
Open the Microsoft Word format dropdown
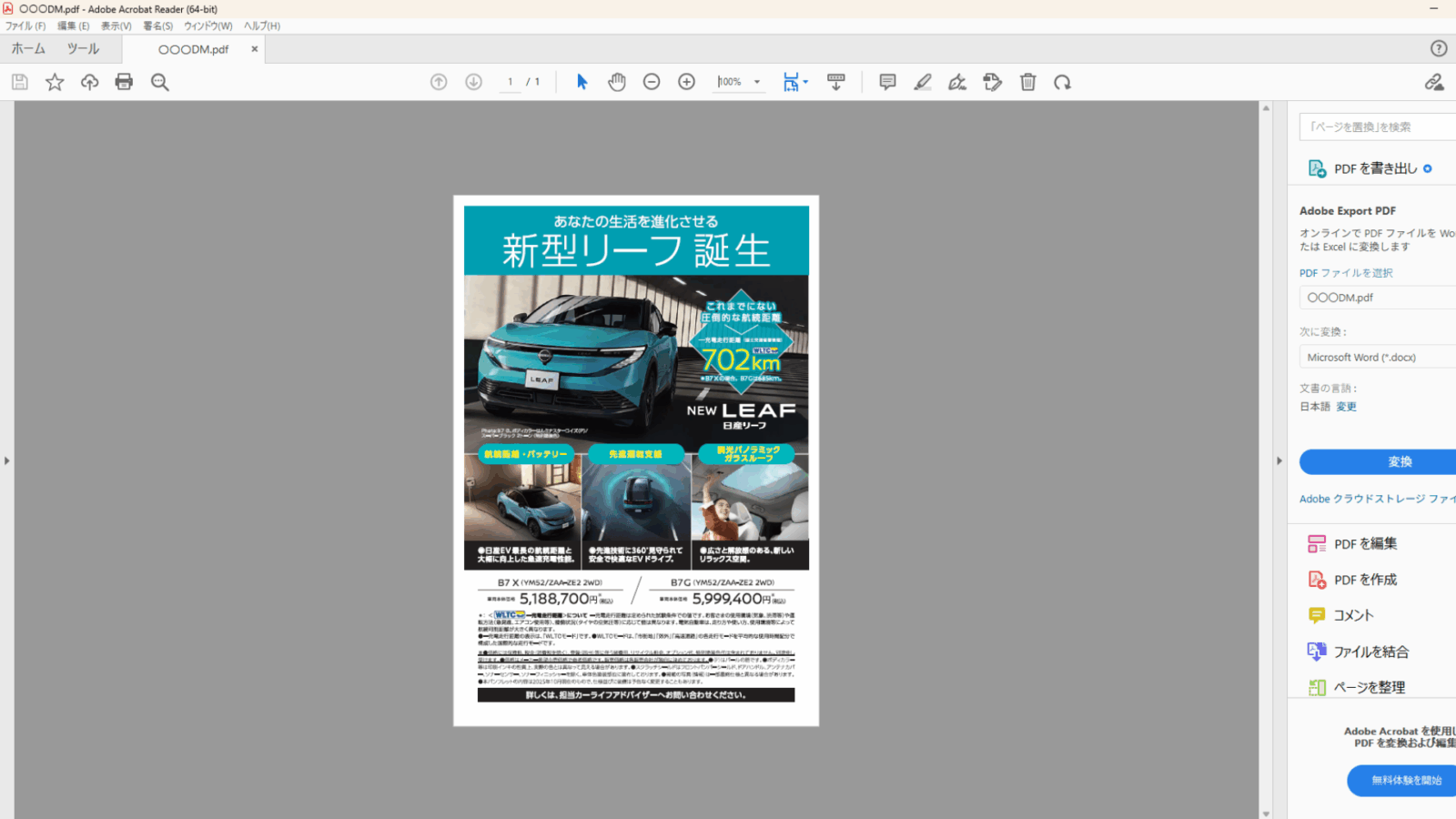click(1376, 358)
